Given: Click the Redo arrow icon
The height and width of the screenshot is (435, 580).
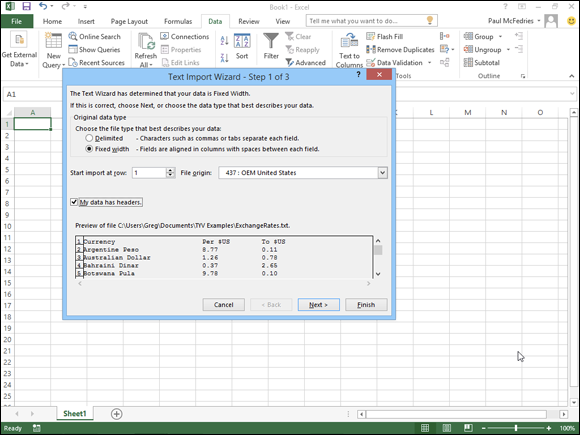Looking at the screenshot, I should [x=65, y=6].
